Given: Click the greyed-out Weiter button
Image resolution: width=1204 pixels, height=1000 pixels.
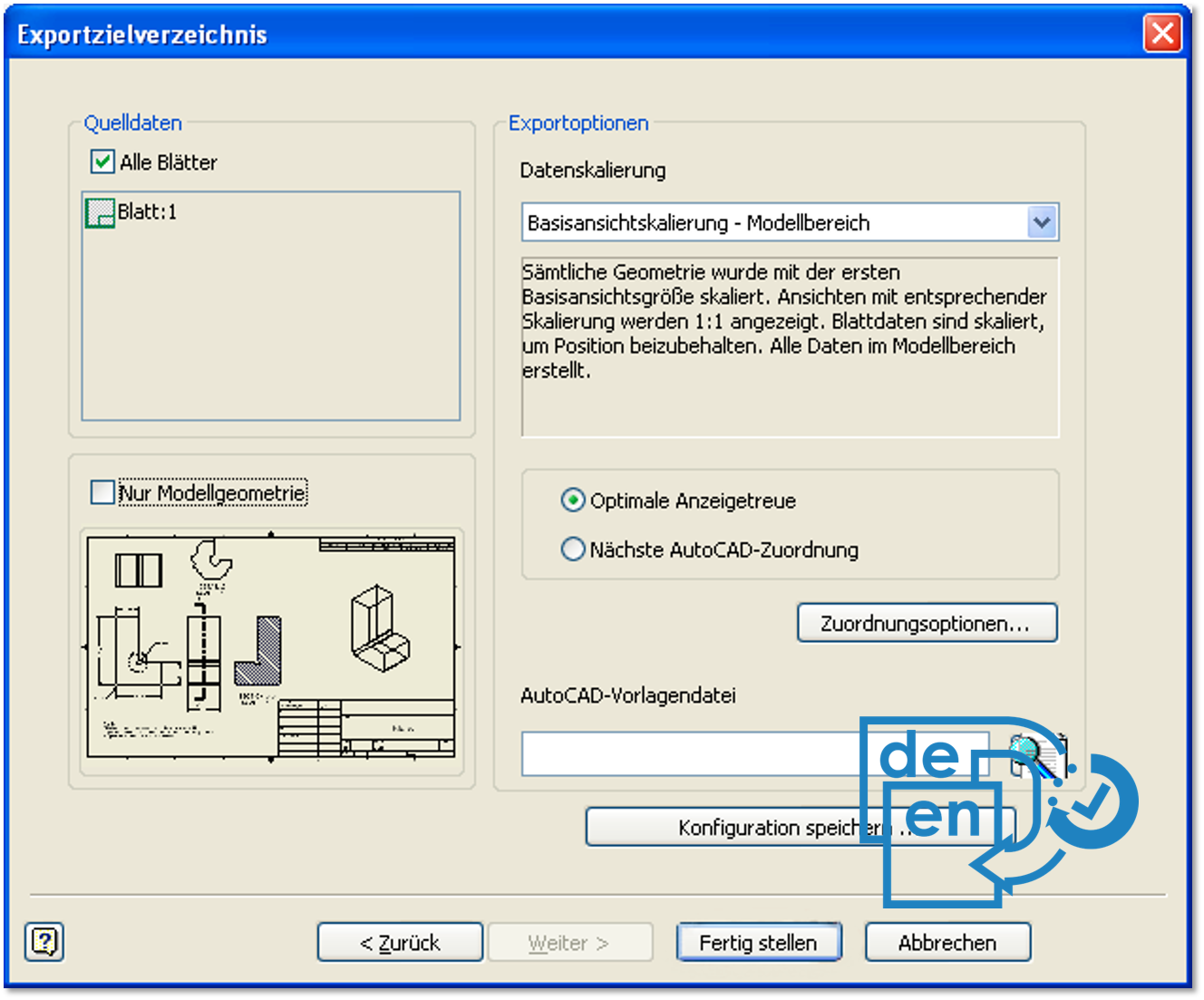Looking at the screenshot, I should pos(569,943).
